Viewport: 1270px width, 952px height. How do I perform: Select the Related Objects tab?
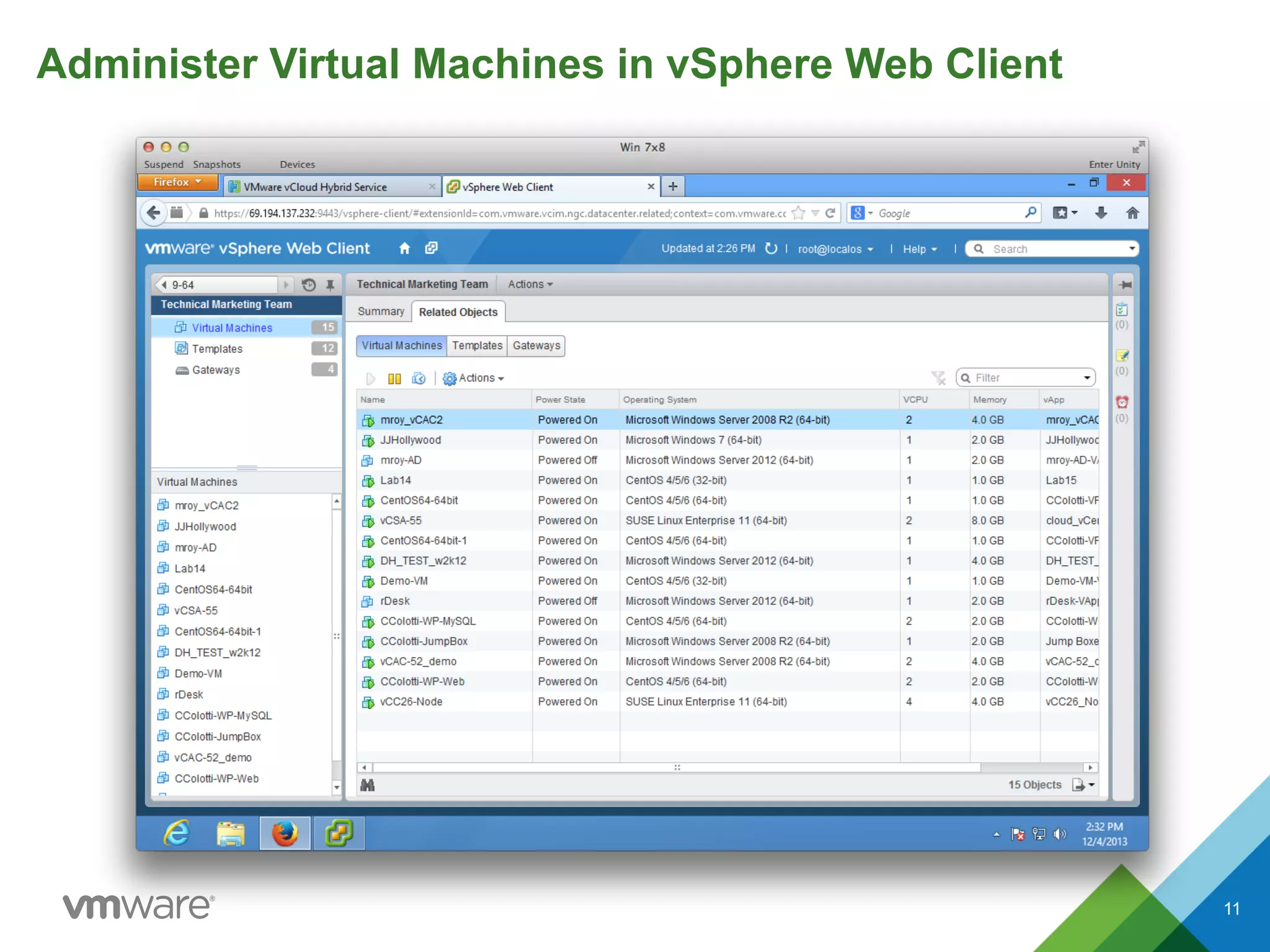(458, 312)
